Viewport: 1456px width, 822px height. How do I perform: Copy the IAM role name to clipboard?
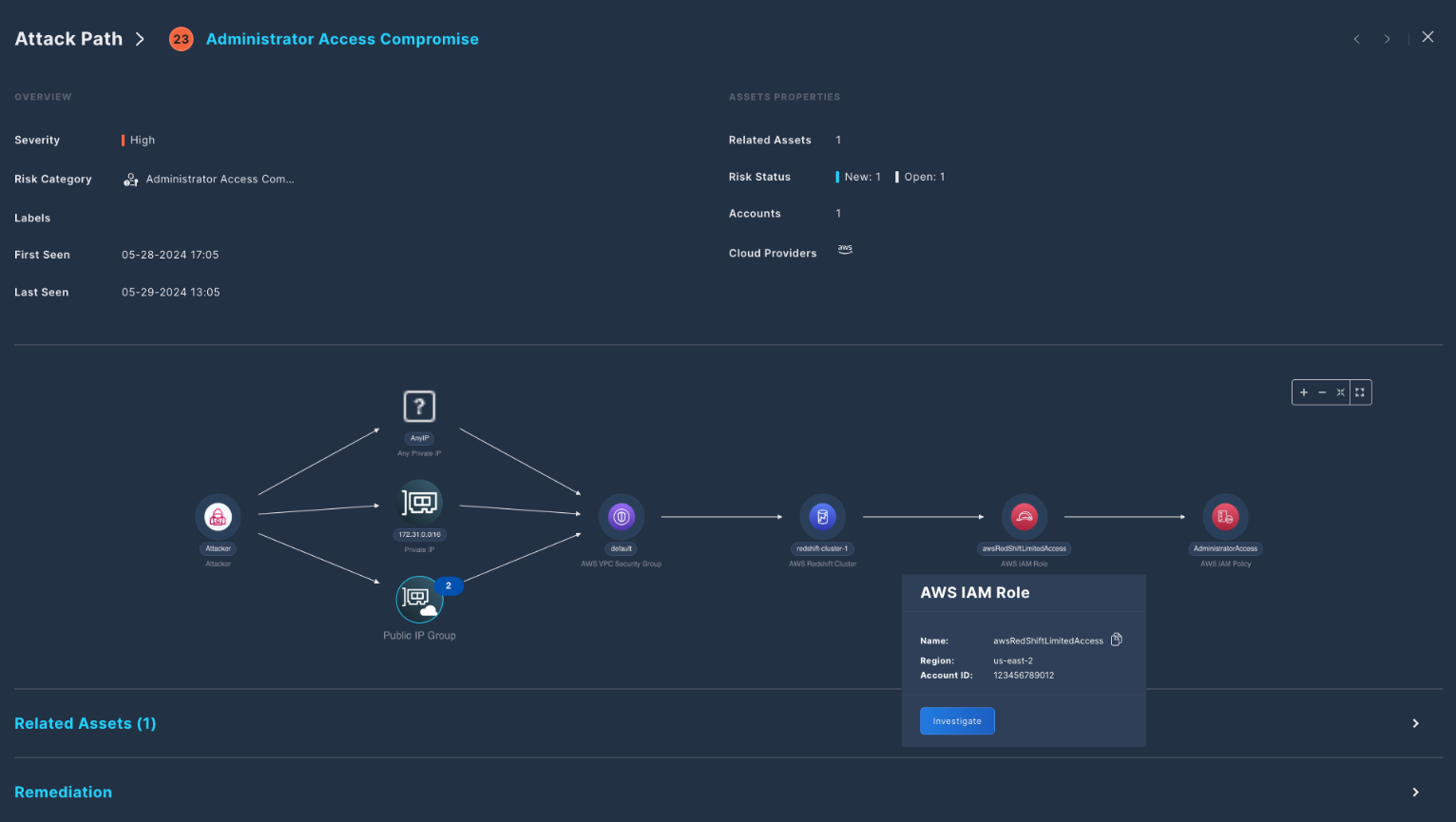(1117, 640)
